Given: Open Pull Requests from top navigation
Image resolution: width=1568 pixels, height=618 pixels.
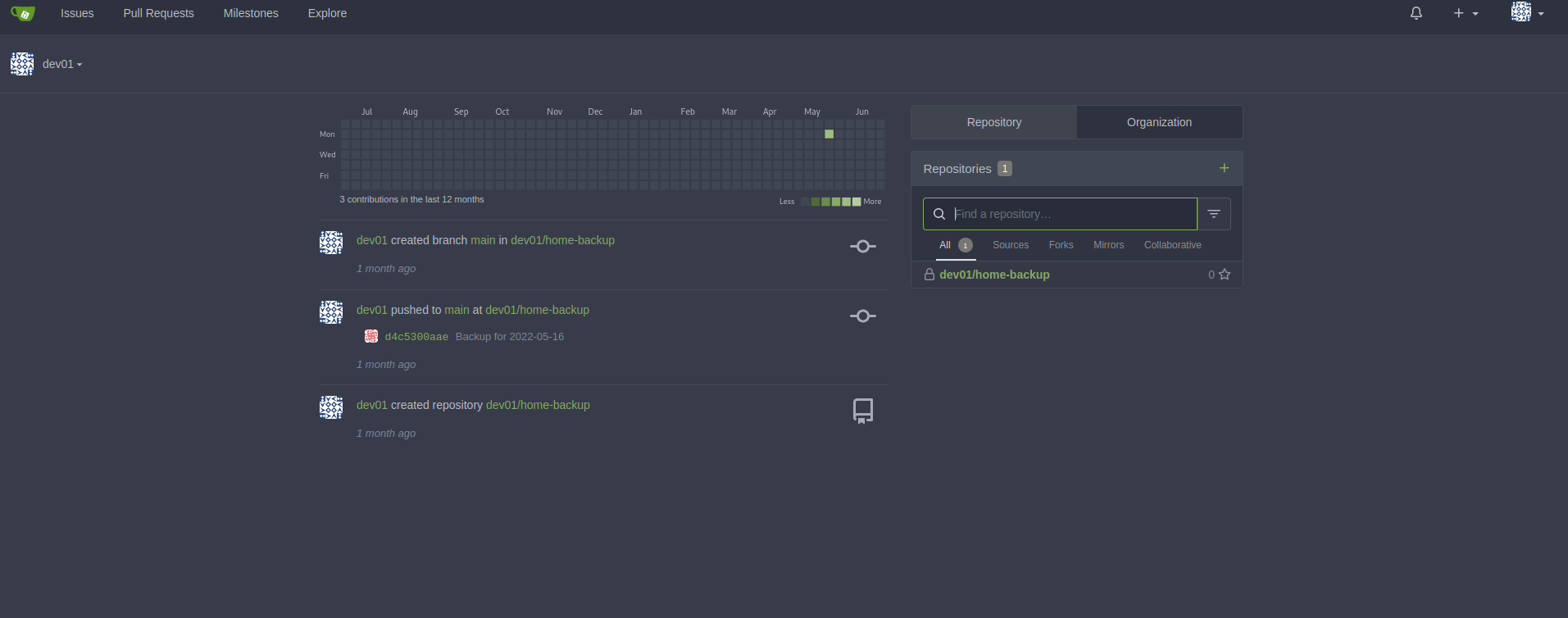Looking at the screenshot, I should click(158, 13).
